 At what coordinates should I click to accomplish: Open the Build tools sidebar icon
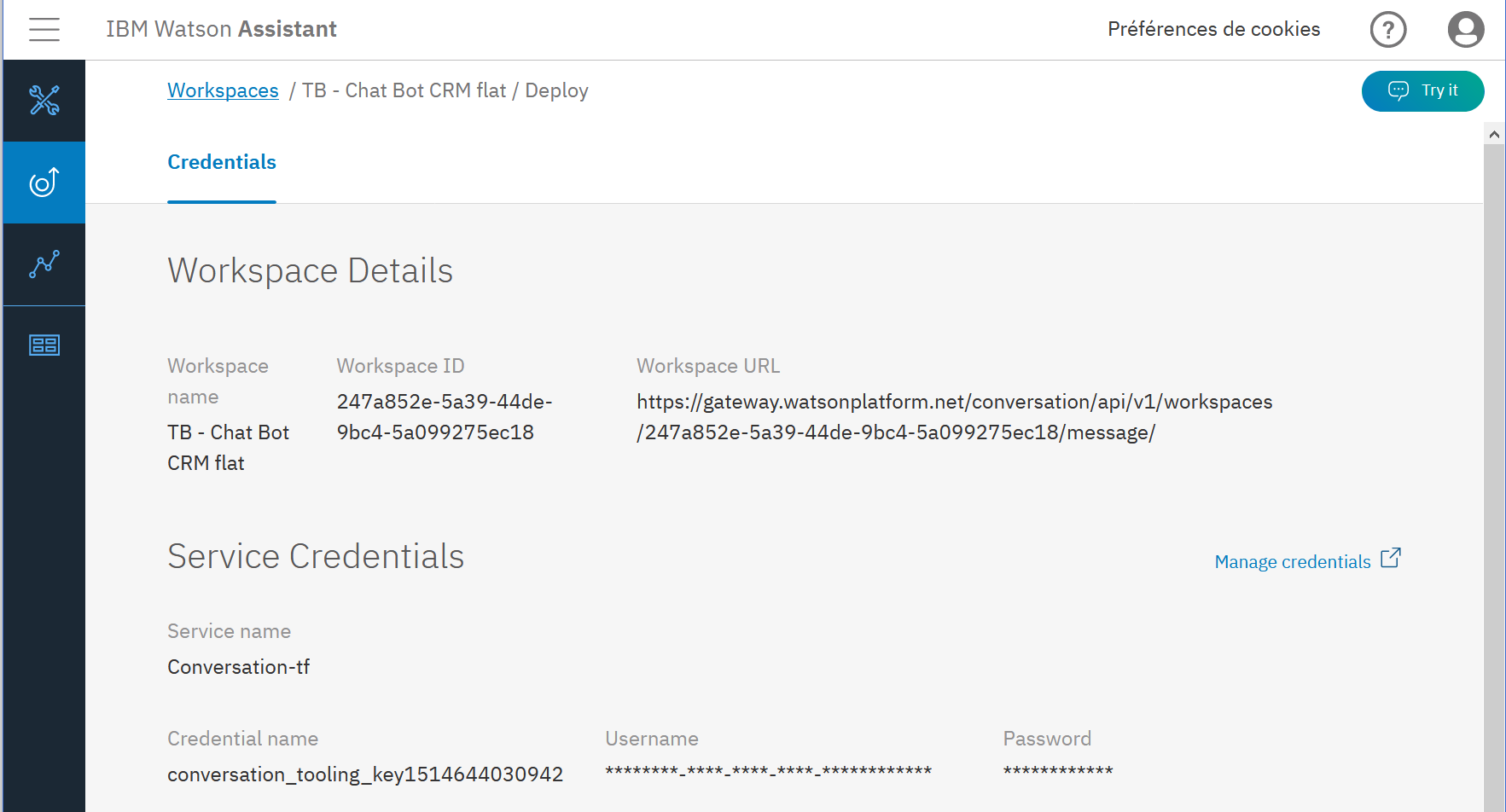coord(44,101)
